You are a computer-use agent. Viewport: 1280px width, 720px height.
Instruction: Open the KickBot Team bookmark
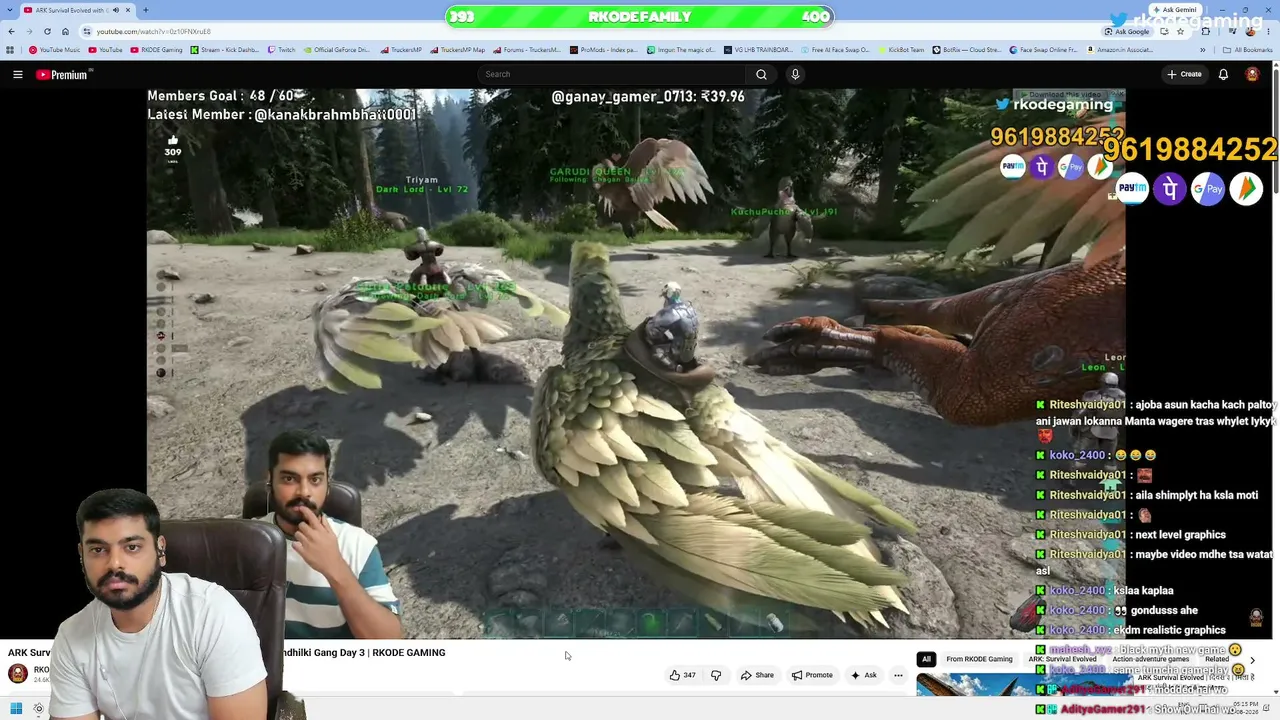[902, 50]
